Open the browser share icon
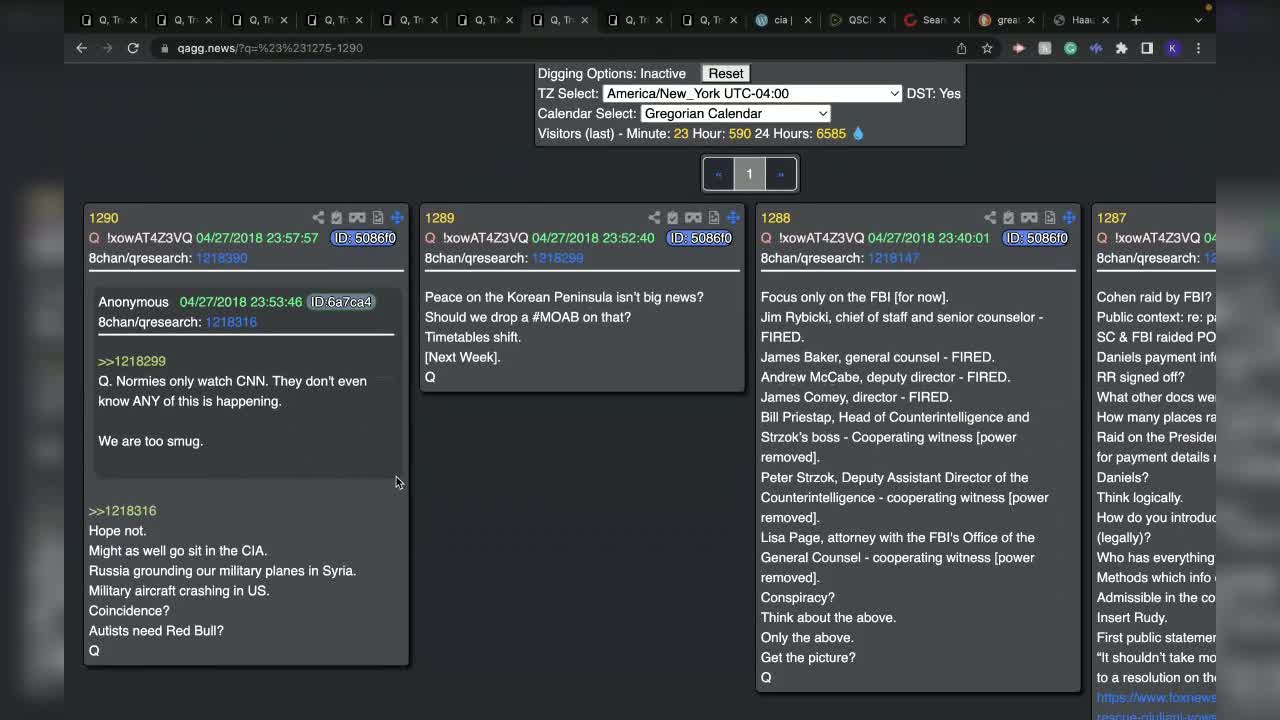 961,48
